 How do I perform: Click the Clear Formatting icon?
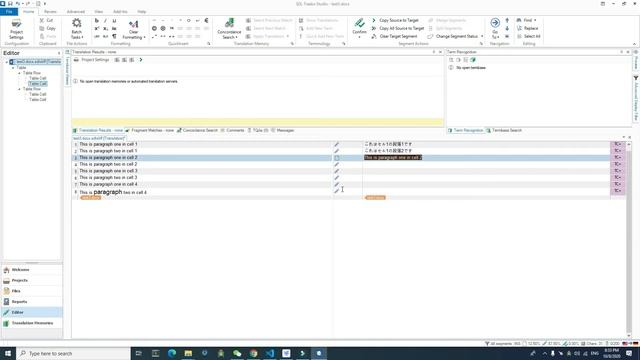pyautogui.click(x=133, y=24)
